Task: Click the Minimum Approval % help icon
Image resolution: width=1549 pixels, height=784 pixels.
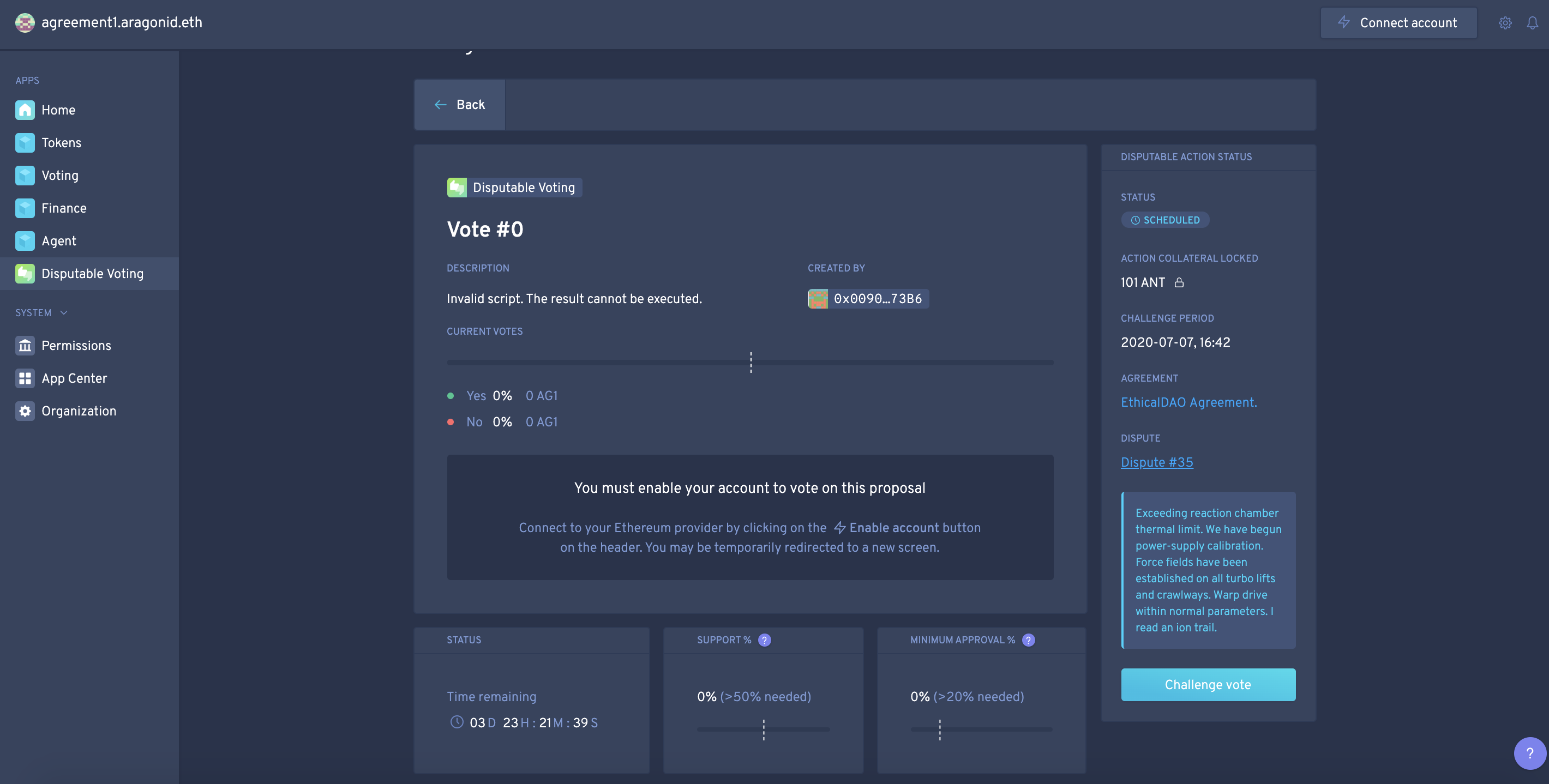Action: click(x=1028, y=640)
